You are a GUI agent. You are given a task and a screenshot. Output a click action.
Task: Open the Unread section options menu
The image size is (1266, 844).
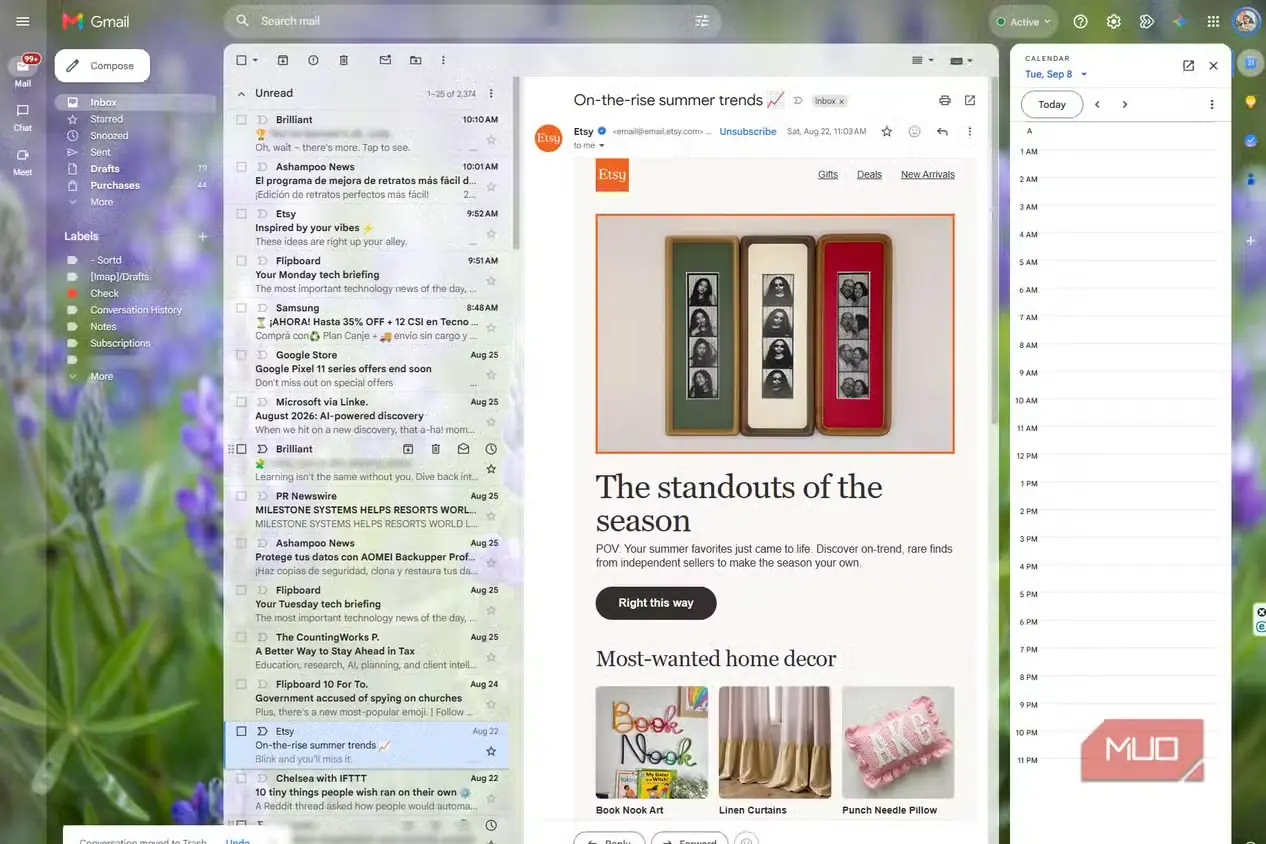491,93
